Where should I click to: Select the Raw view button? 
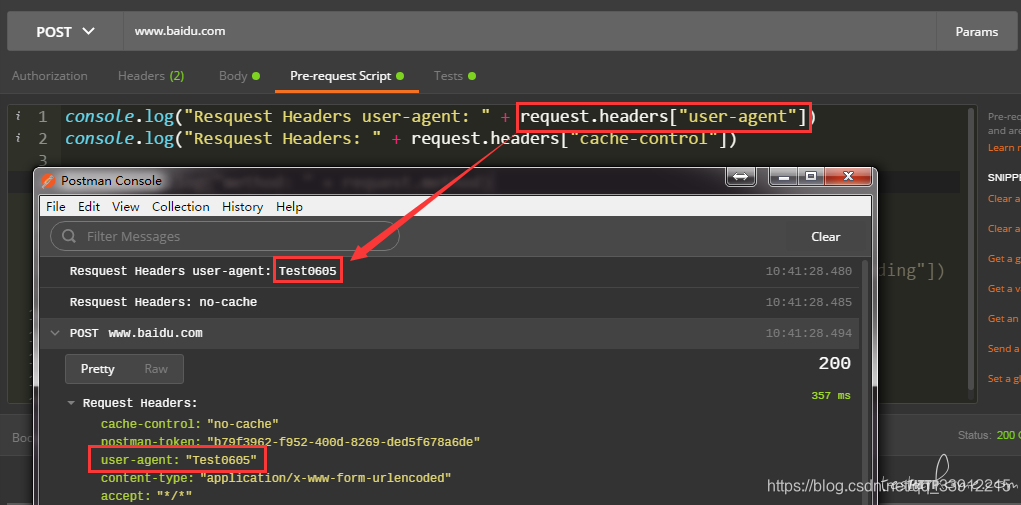[156, 369]
